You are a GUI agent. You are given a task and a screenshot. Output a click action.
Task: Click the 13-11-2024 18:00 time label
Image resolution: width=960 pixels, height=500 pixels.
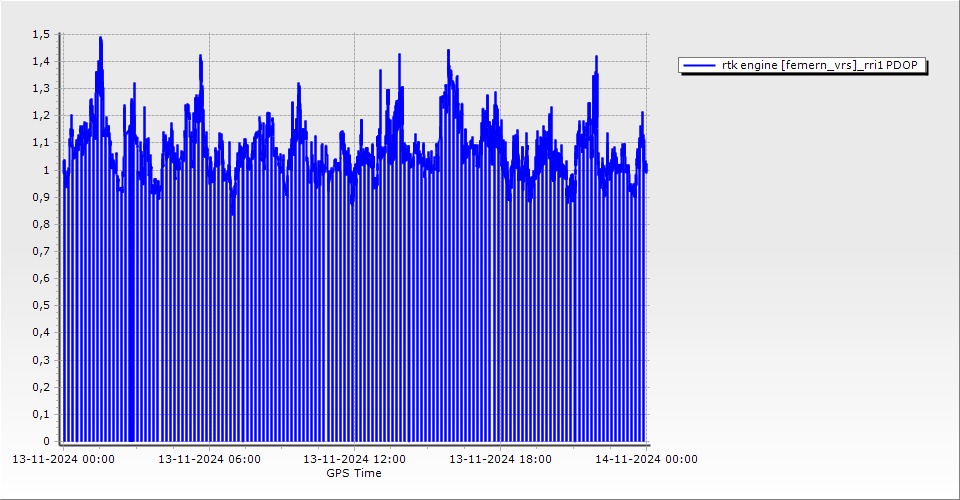(x=500, y=459)
